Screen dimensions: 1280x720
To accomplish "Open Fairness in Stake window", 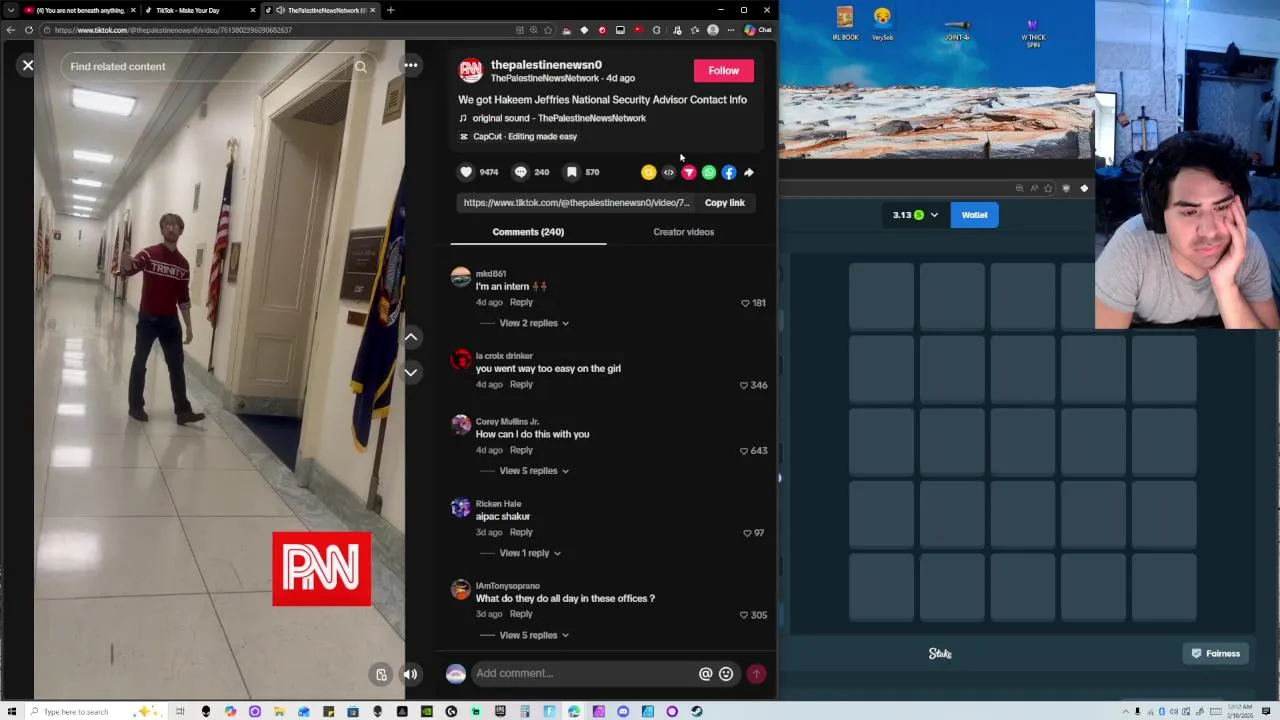I will point(1215,654).
